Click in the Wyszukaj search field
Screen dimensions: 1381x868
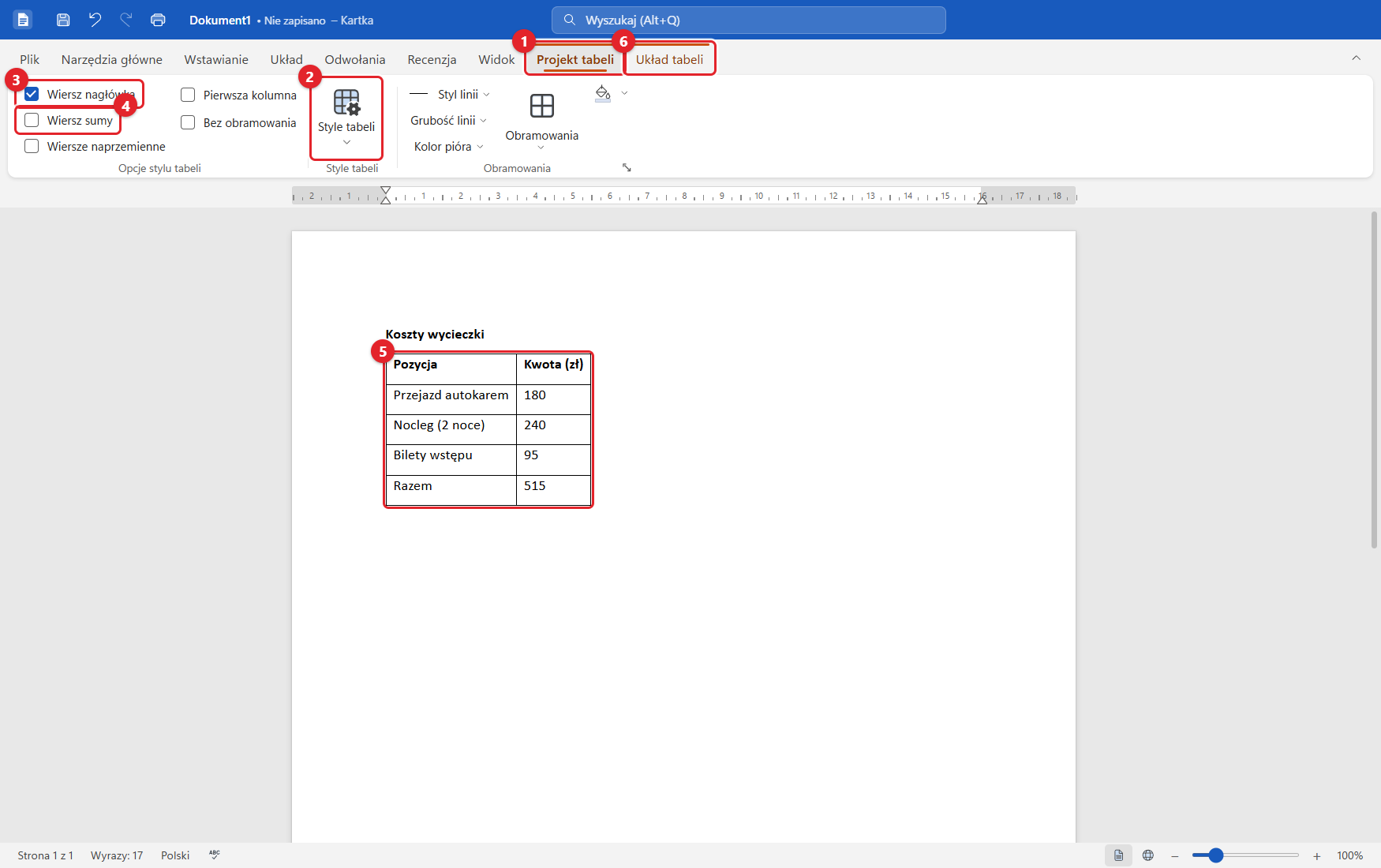748,20
